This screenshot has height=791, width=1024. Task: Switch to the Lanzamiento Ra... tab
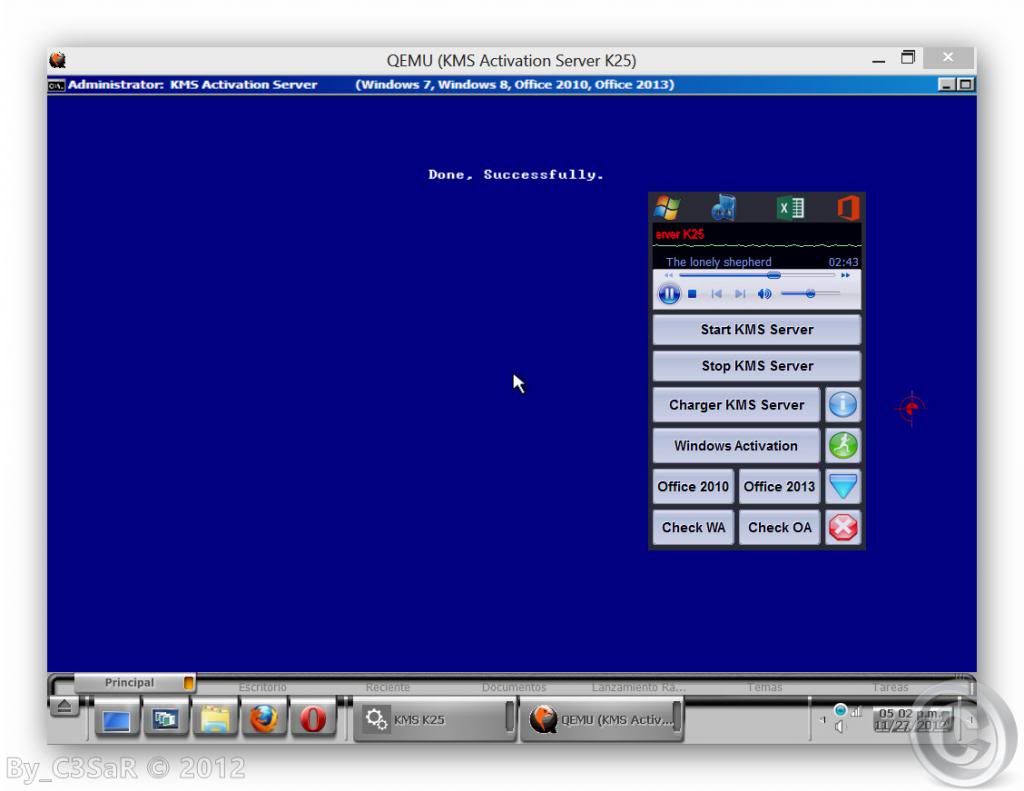639,687
